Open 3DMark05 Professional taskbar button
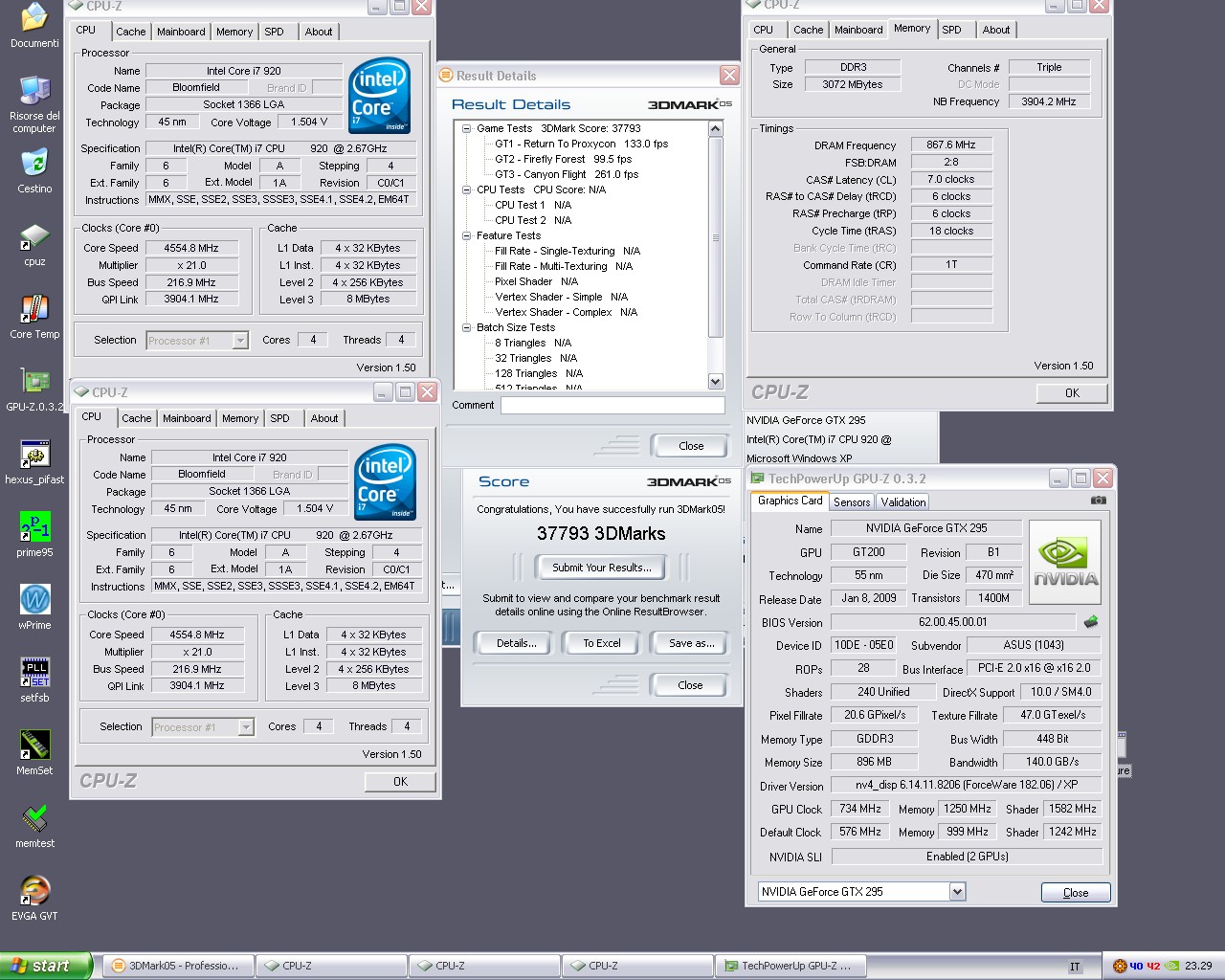This screenshot has width=1225, height=980. click(x=177, y=966)
